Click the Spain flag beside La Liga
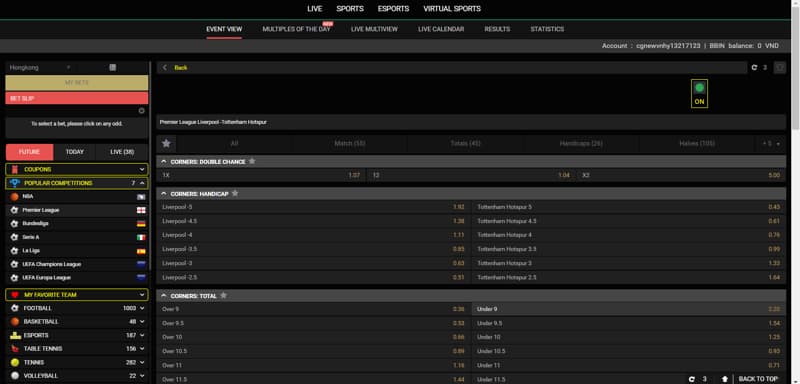Image resolution: width=800 pixels, height=384 pixels. [141, 251]
